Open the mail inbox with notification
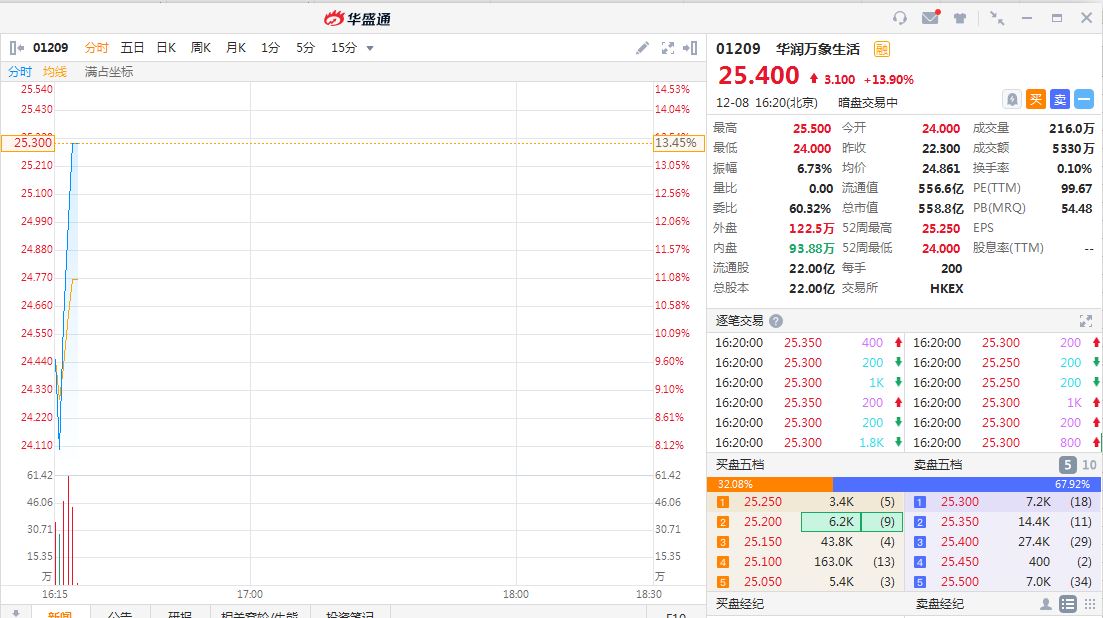Image resolution: width=1103 pixels, height=618 pixels. pyautogui.click(x=930, y=18)
